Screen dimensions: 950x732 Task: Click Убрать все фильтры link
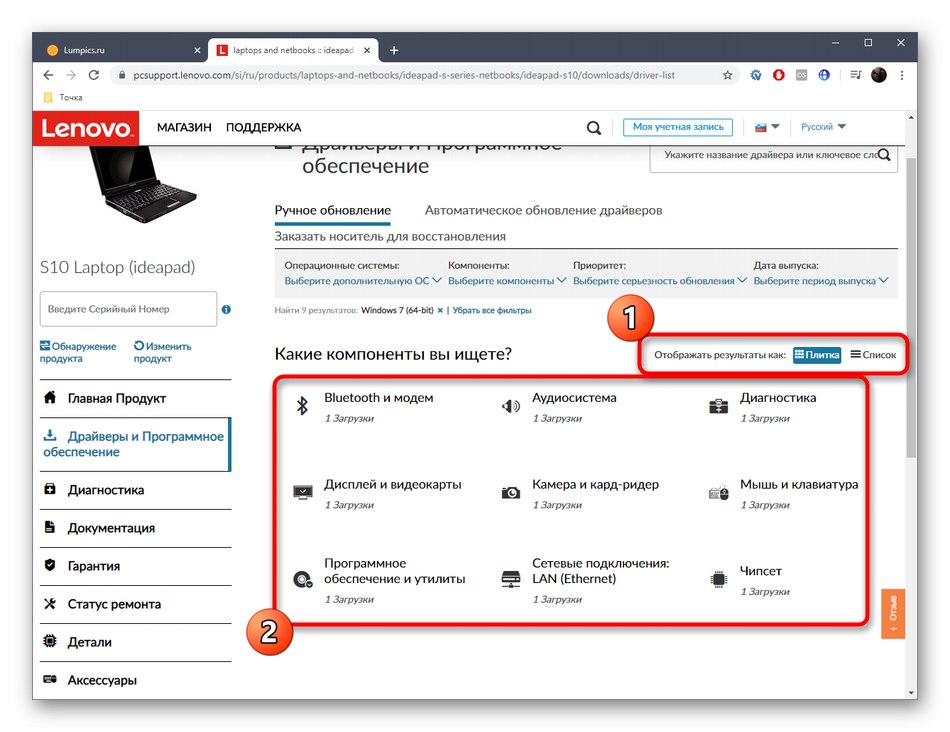[x=492, y=310]
